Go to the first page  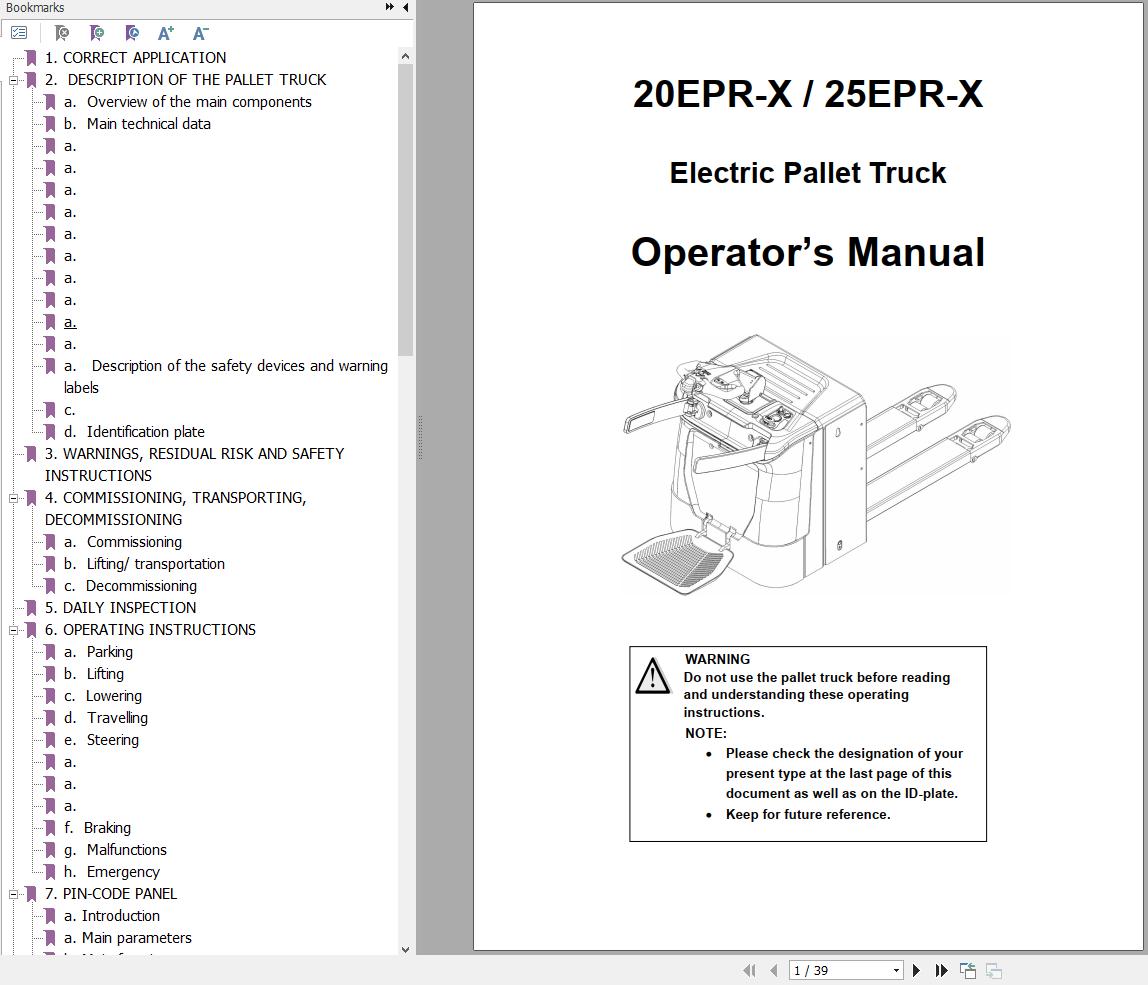pyautogui.click(x=749, y=970)
